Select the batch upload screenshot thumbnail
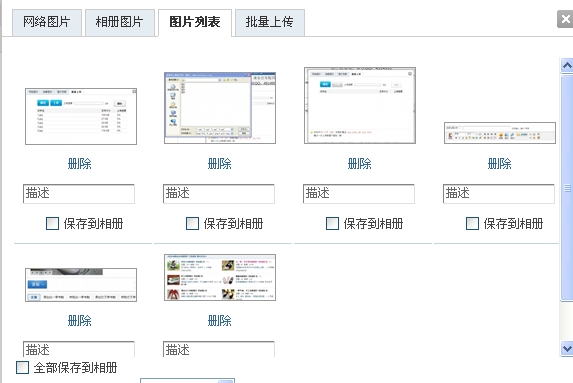The image size is (573, 383). pyautogui.click(x=81, y=116)
